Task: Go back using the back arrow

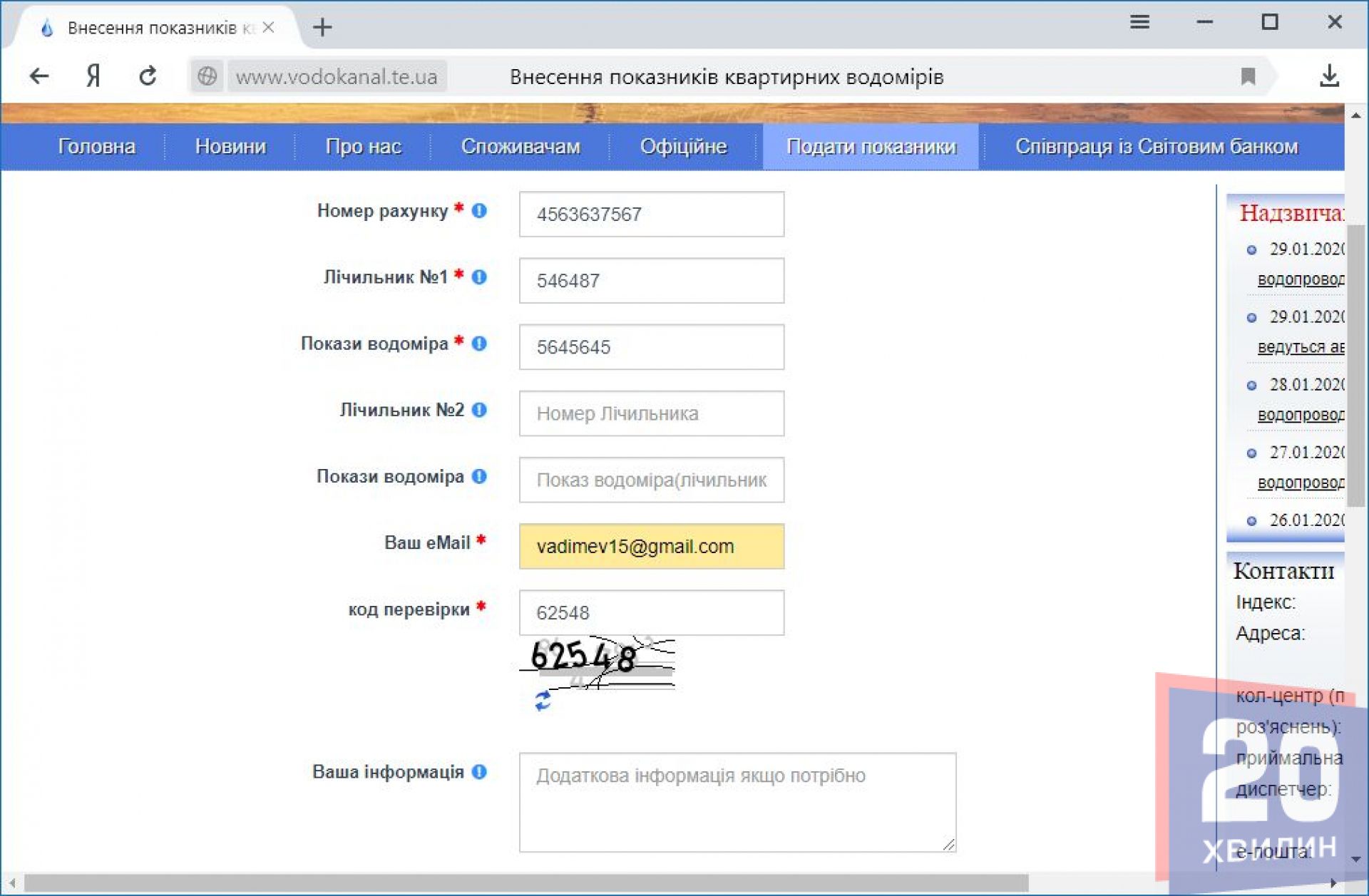Action: (39, 76)
